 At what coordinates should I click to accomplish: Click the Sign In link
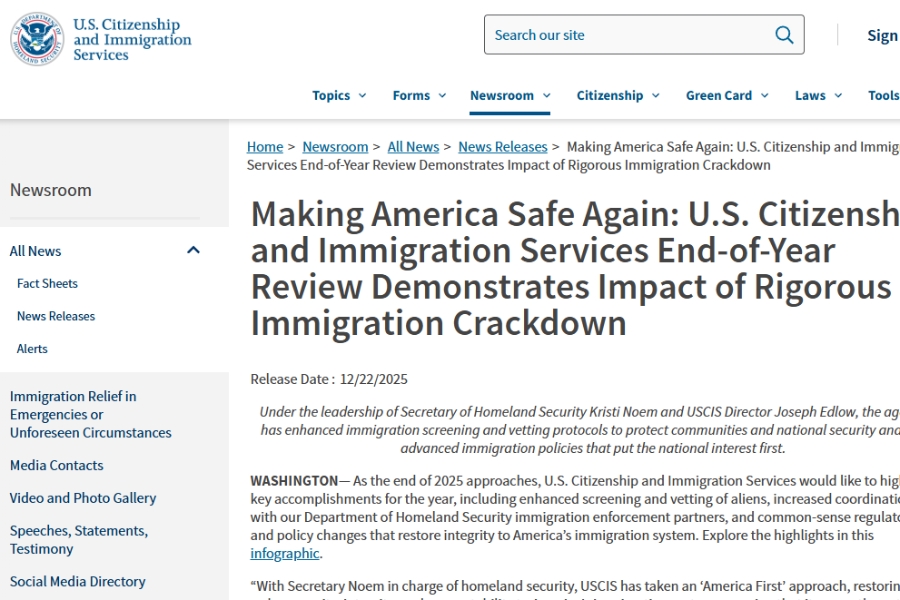(881, 35)
